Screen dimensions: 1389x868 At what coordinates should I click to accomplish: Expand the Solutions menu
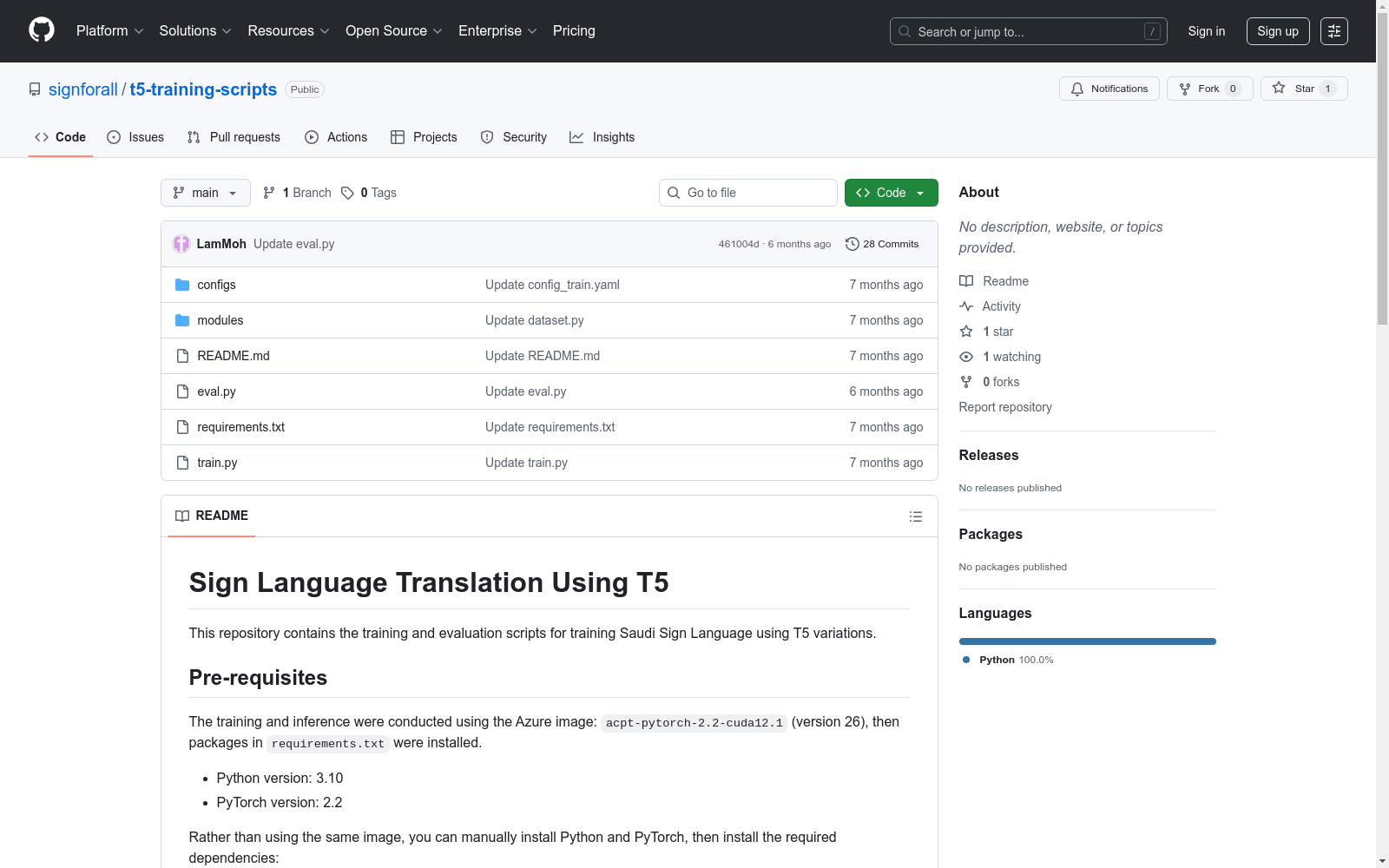tap(195, 31)
